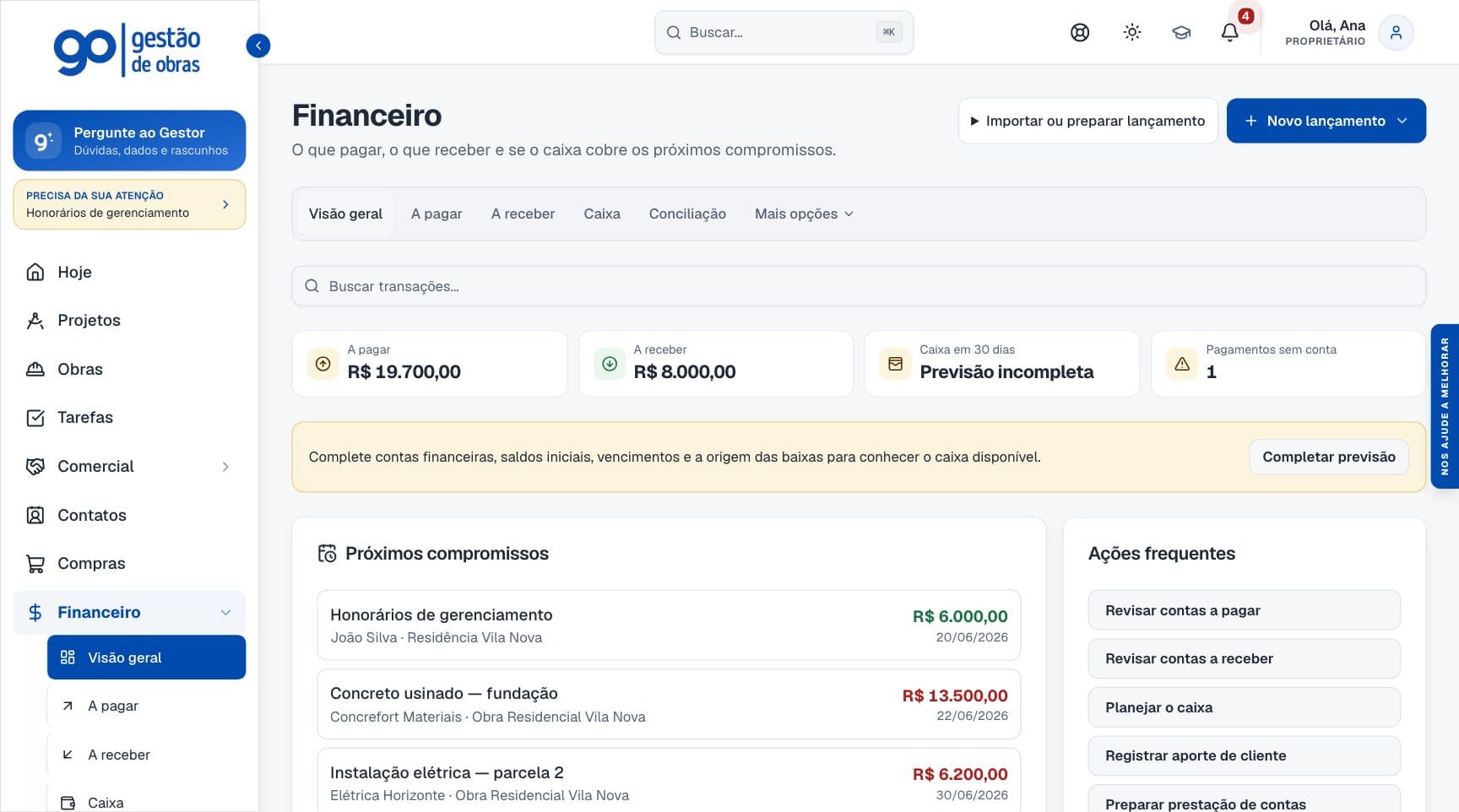This screenshot has width=1459, height=812.
Task: Open the Nos ajude a melhorar tab
Action: (1445, 406)
